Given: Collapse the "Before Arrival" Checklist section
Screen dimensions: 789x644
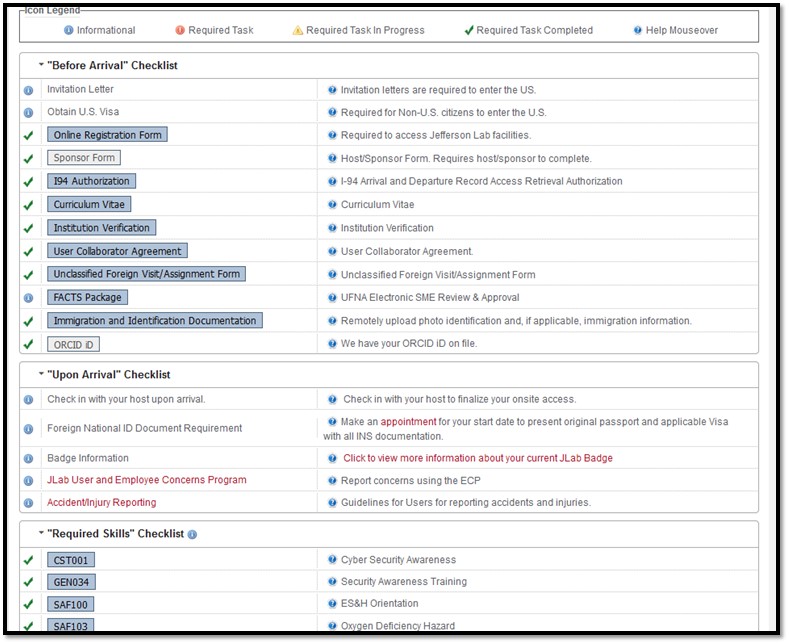Looking at the screenshot, I should tap(41, 65).
